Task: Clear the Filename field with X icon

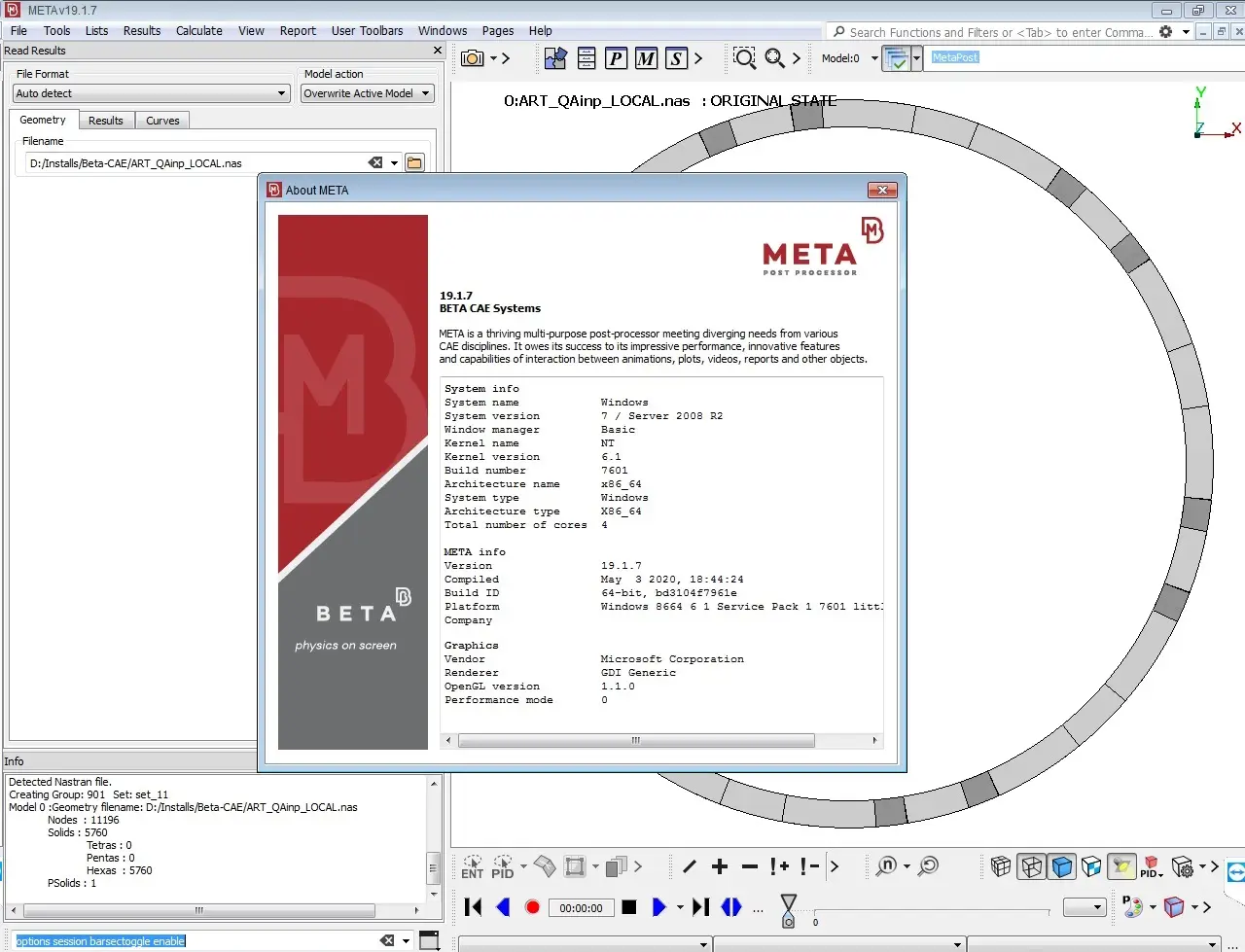Action: click(x=375, y=162)
